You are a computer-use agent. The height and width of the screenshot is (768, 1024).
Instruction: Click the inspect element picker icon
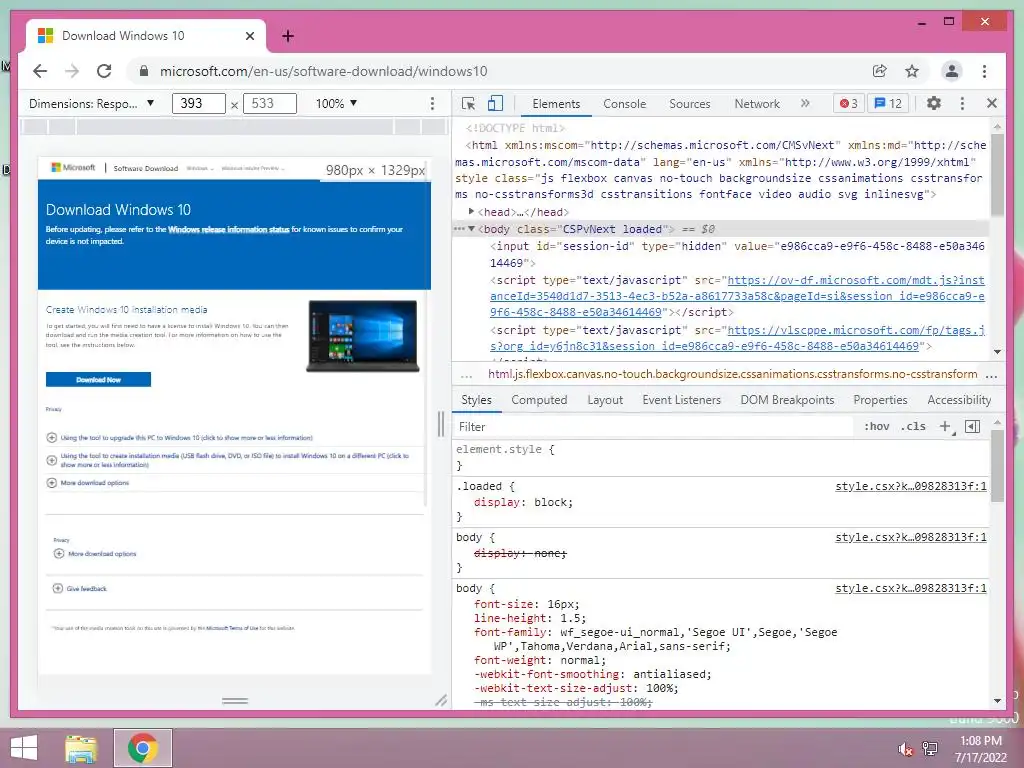point(468,103)
